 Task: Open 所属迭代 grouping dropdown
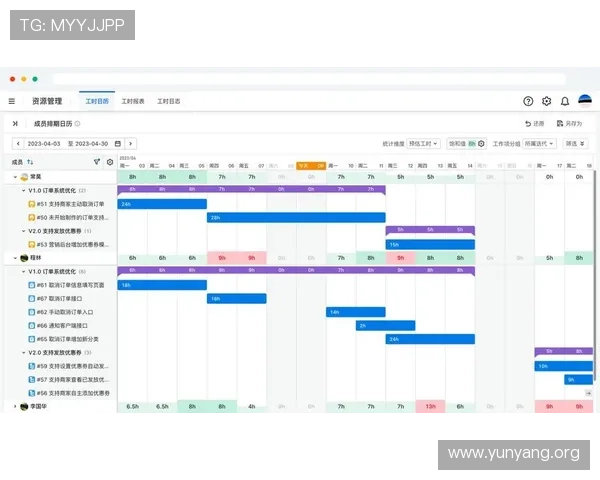click(x=539, y=144)
